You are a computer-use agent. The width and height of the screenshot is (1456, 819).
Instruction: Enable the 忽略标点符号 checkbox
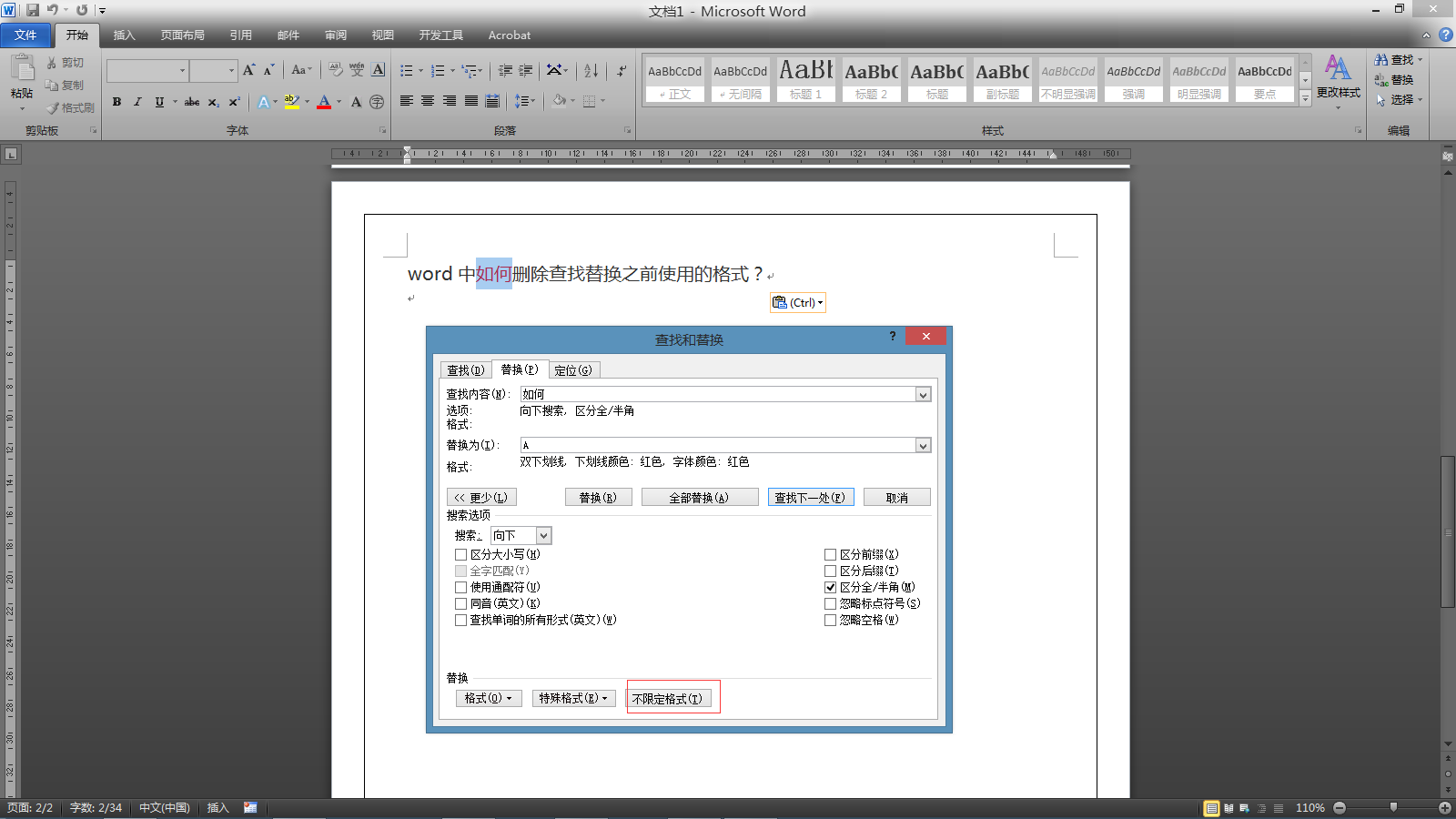pyautogui.click(x=830, y=603)
